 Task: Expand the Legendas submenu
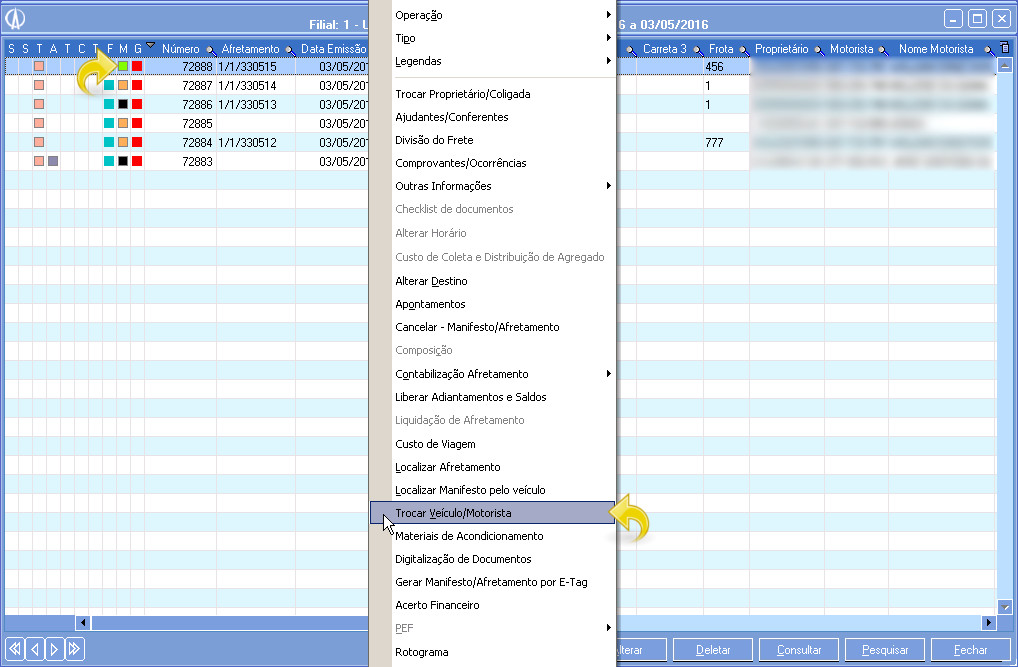pos(608,60)
